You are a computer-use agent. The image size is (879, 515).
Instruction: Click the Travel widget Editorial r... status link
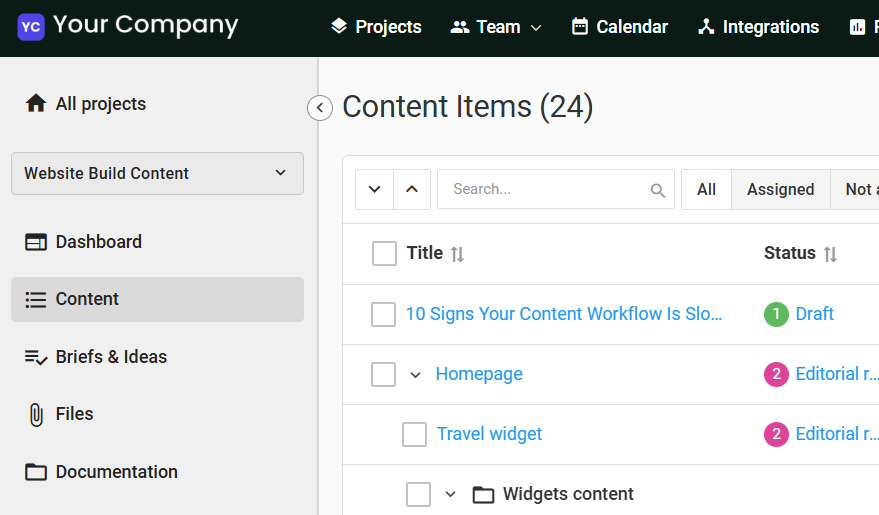836,434
